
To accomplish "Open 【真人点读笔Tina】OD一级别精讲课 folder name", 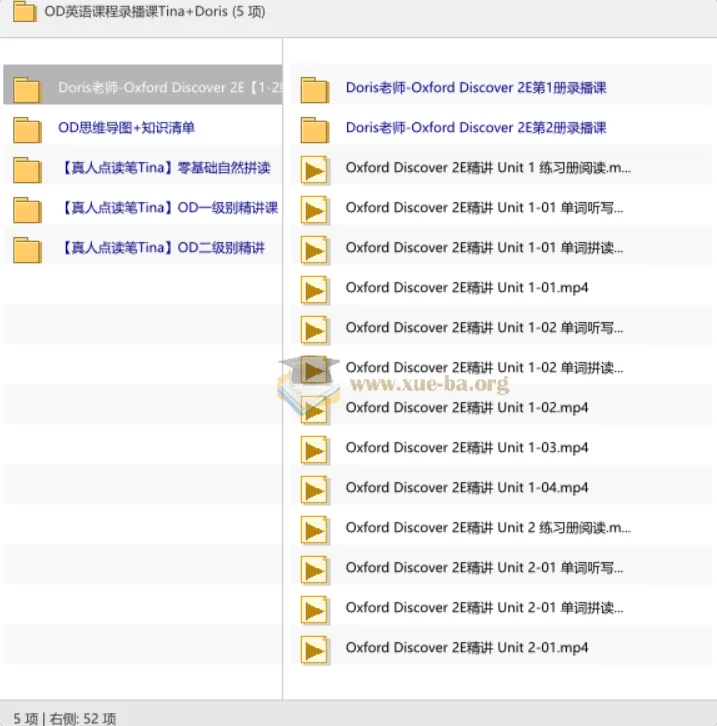I will pyautogui.click(x=169, y=207).
